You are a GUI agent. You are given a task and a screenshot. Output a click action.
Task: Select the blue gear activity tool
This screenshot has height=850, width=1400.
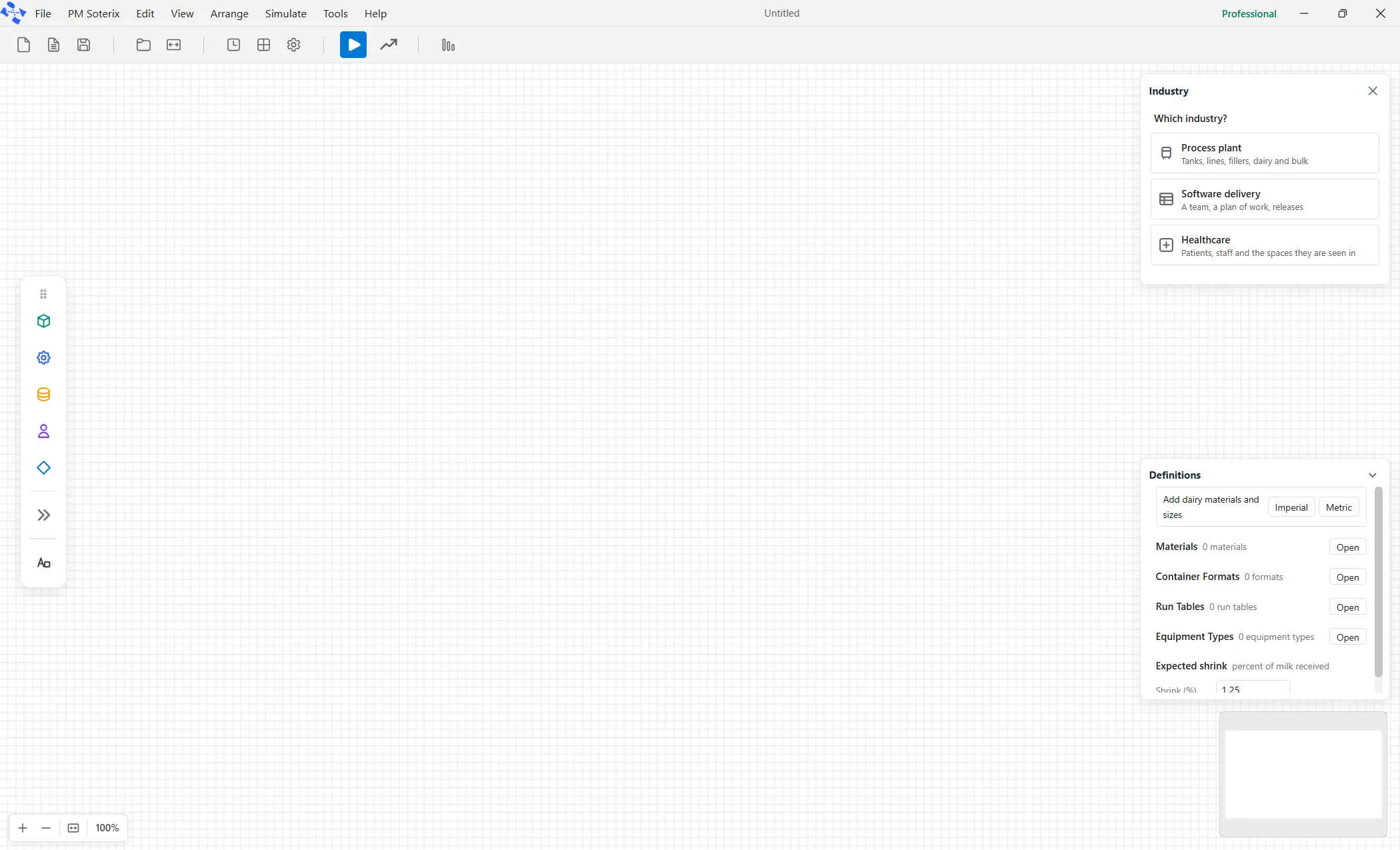tap(43, 358)
